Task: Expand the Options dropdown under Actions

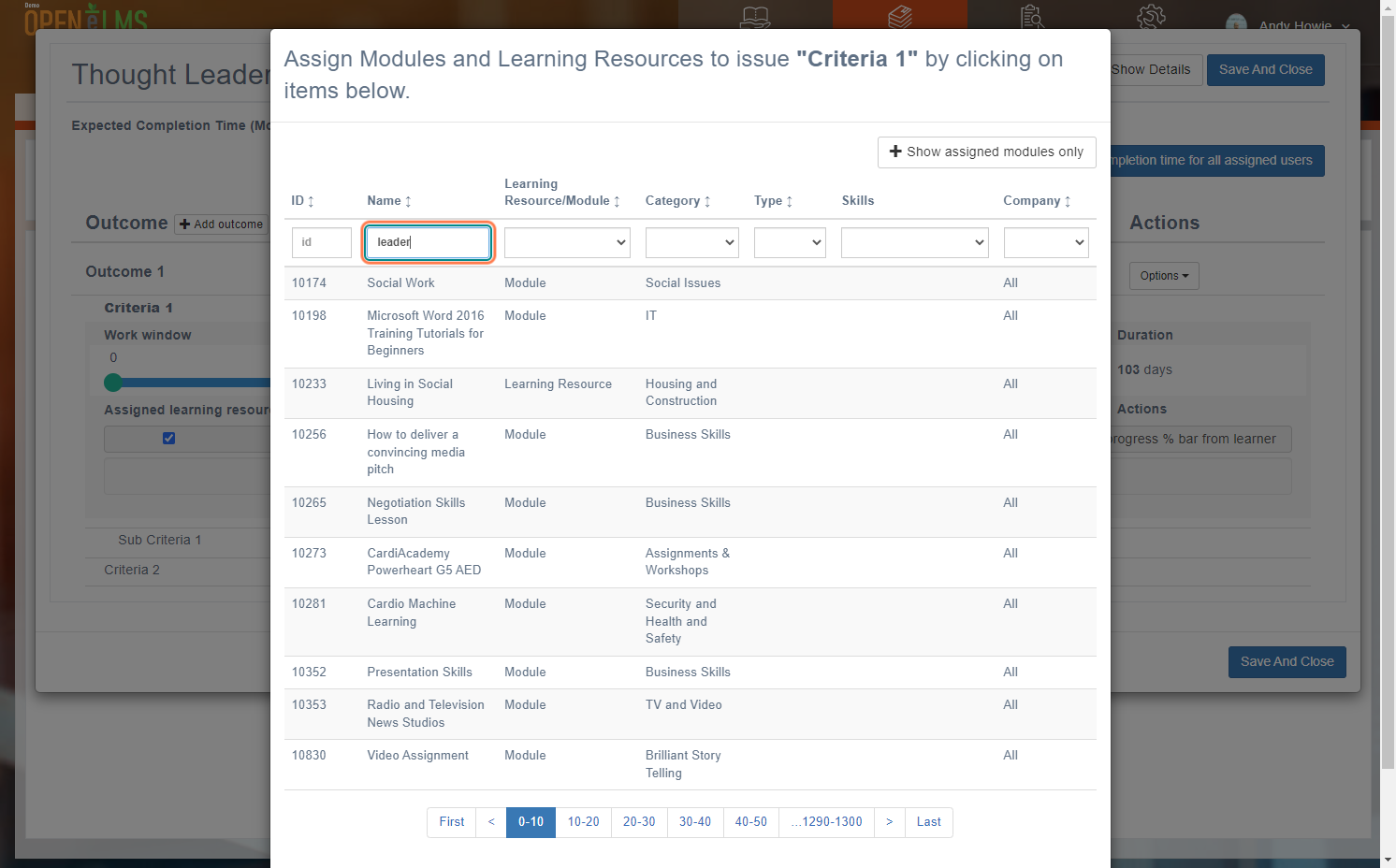Action: pos(1164,276)
